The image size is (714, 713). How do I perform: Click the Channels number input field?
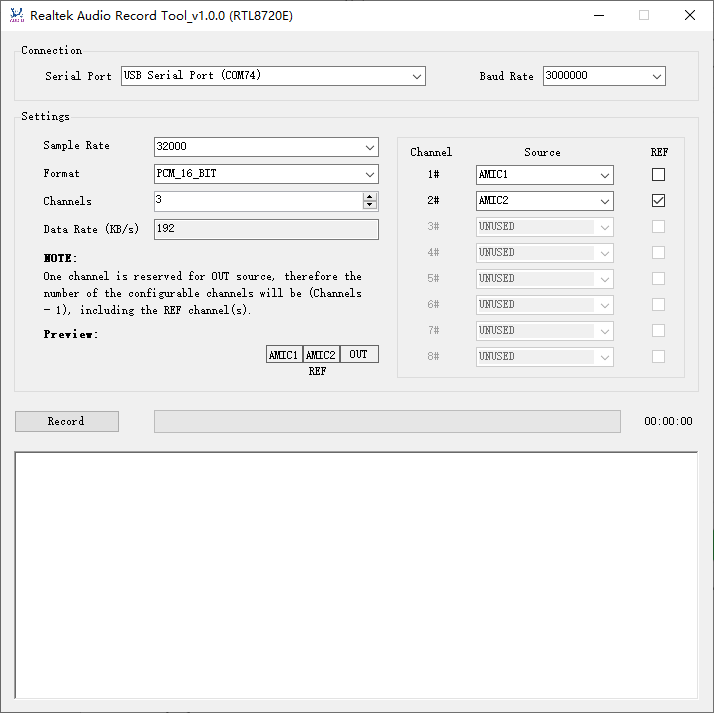point(258,201)
